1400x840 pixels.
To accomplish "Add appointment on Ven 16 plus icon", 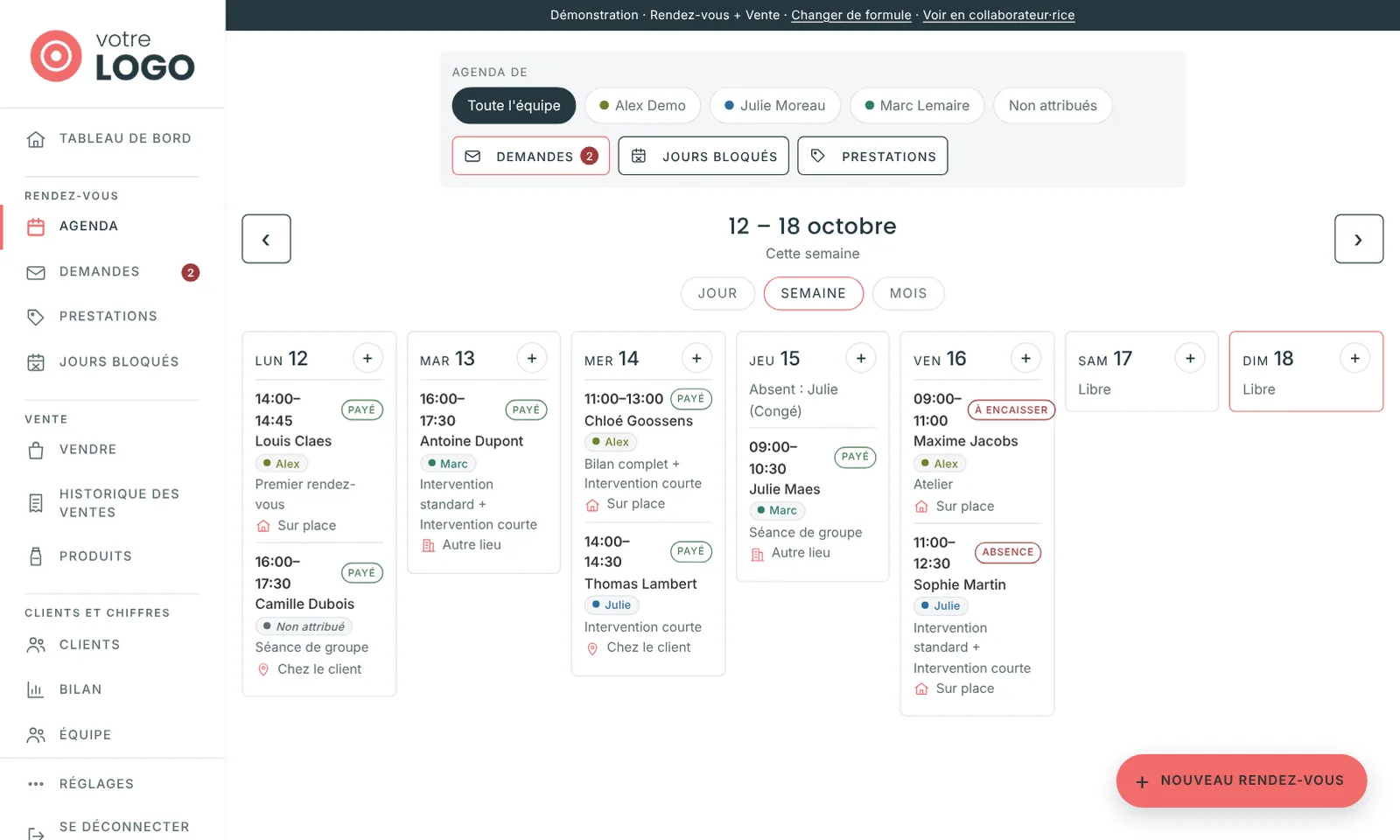I will point(1025,358).
